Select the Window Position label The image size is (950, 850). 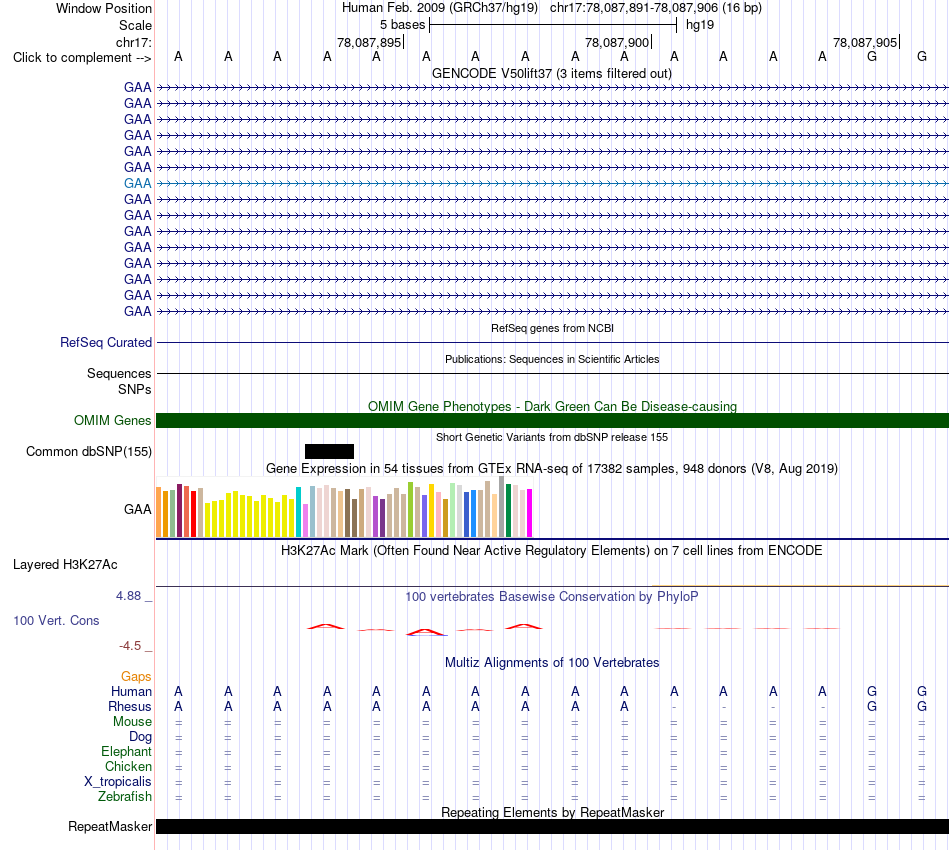pyautogui.click(x=104, y=8)
